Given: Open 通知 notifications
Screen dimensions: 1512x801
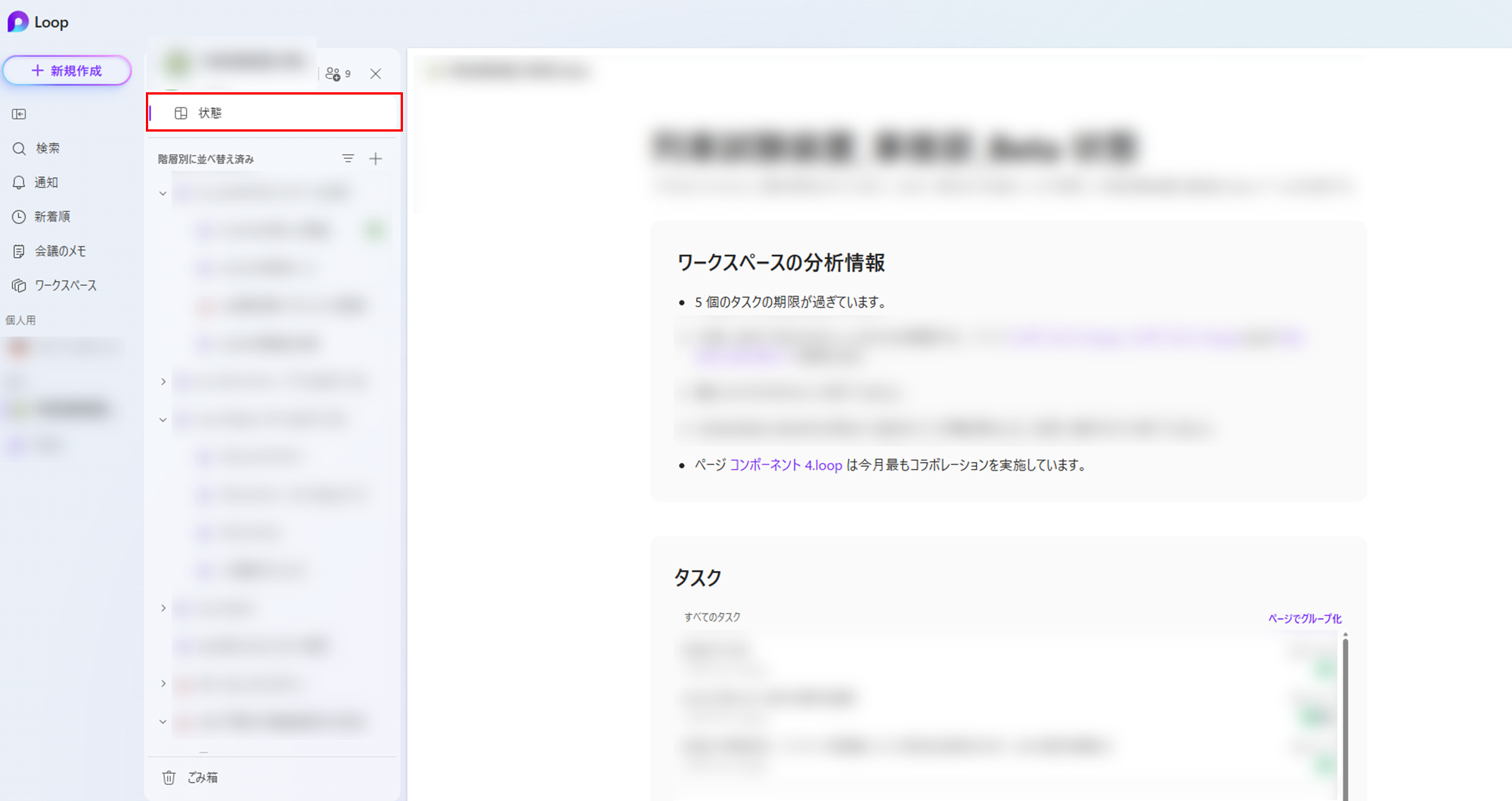Looking at the screenshot, I should (35, 182).
